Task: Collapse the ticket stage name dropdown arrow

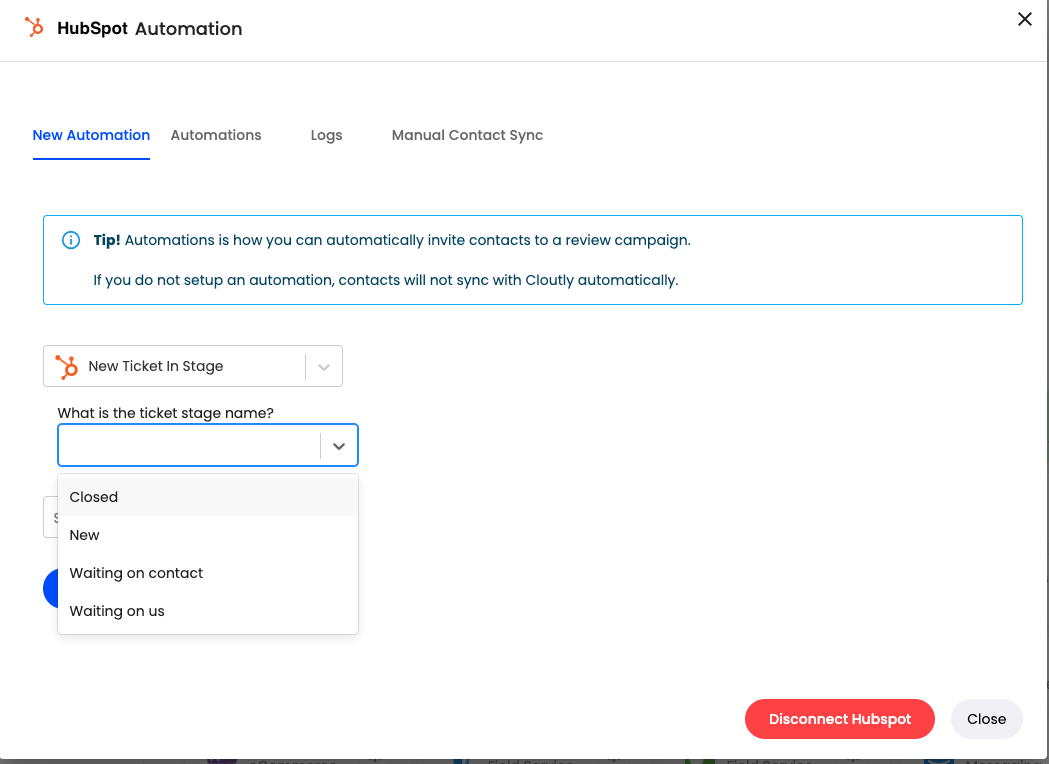Action: pos(339,446)
